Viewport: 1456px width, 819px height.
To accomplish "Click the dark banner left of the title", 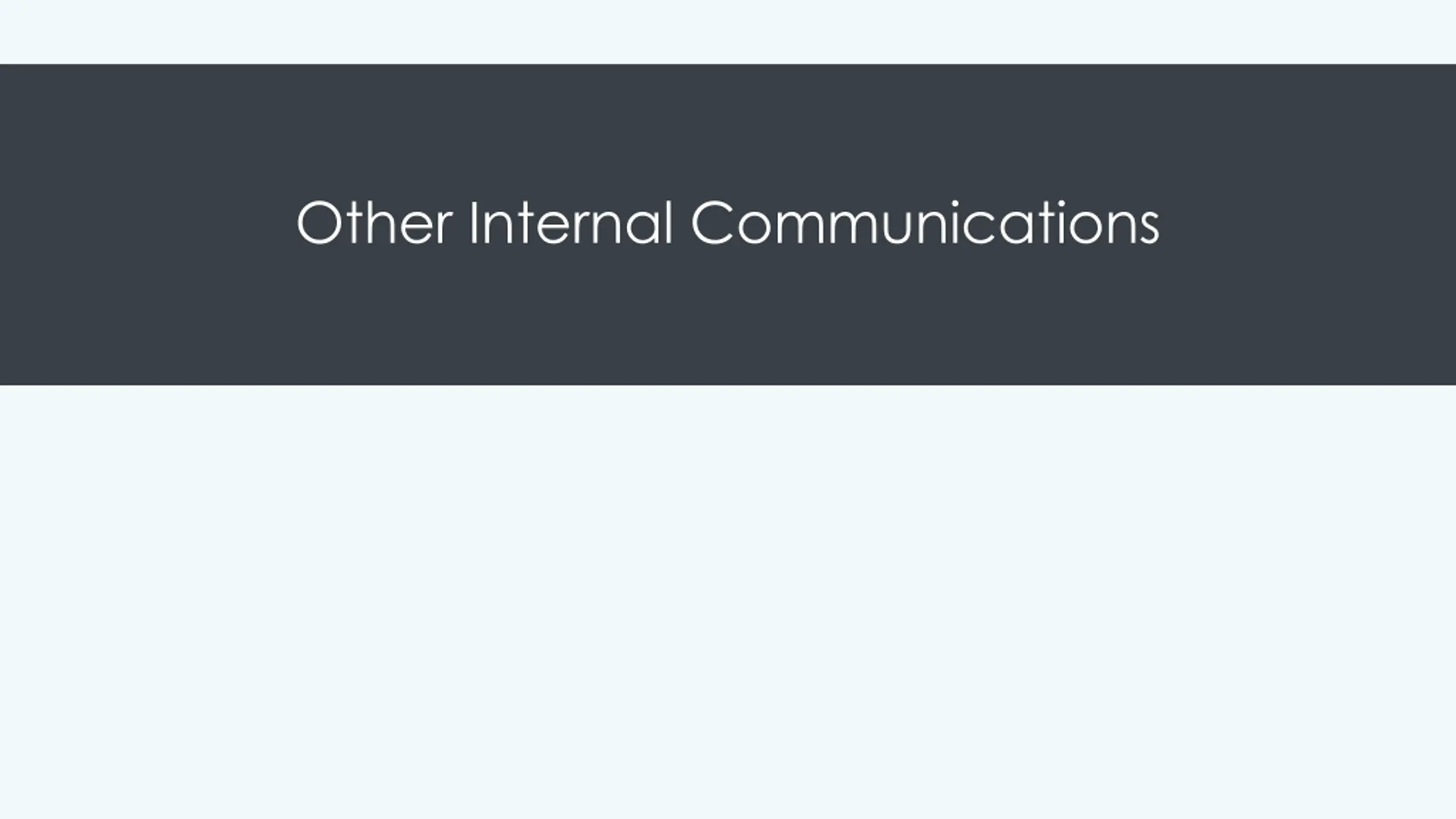I will tap(148, 224).
